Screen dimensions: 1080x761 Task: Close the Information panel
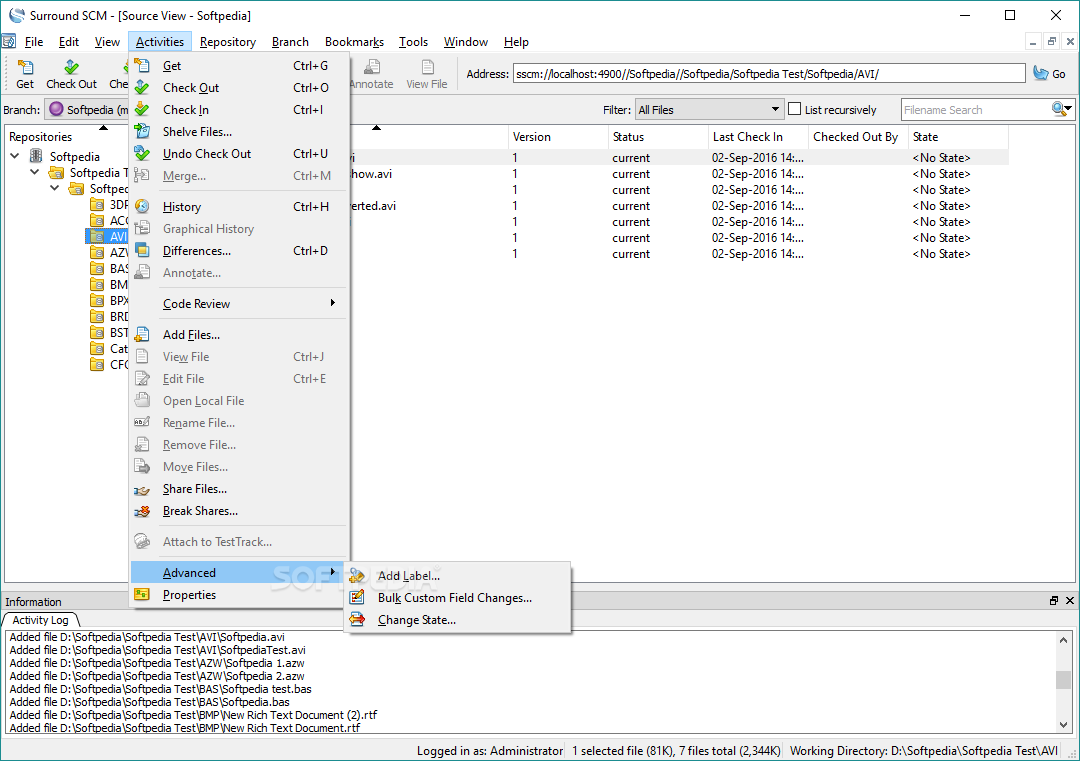1070,601
